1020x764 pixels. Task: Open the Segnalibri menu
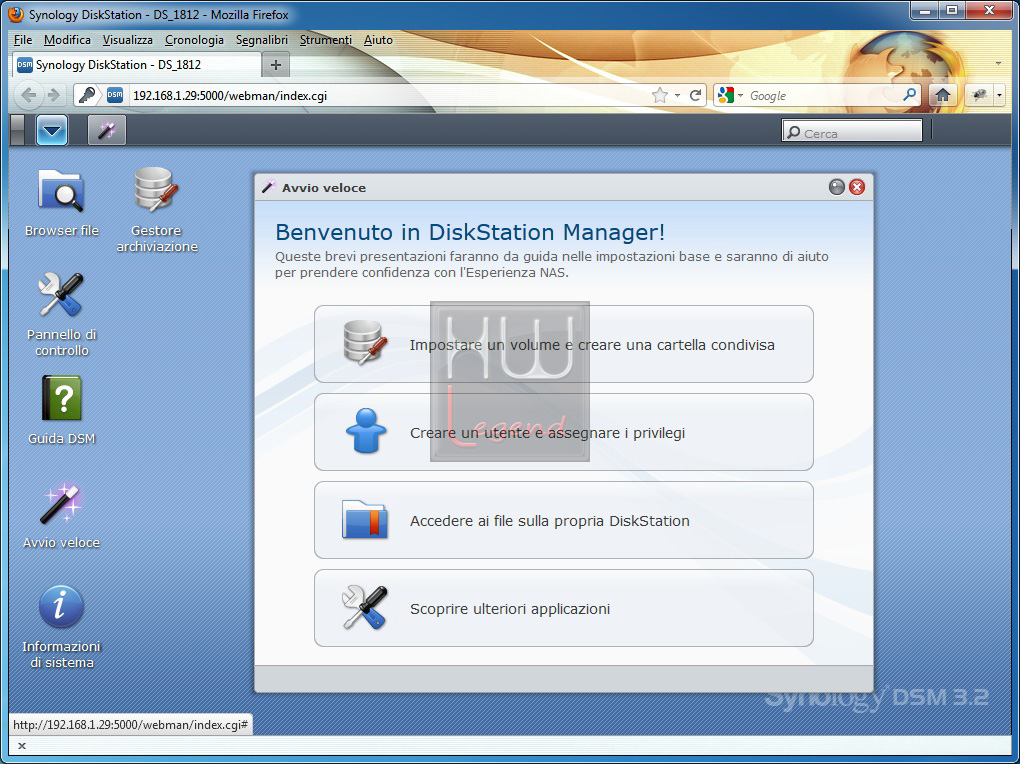coord(262,40)
